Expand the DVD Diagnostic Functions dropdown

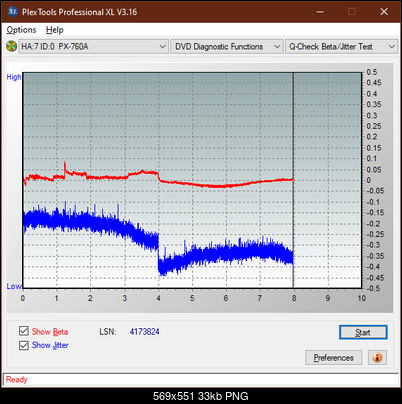point(227,47)
